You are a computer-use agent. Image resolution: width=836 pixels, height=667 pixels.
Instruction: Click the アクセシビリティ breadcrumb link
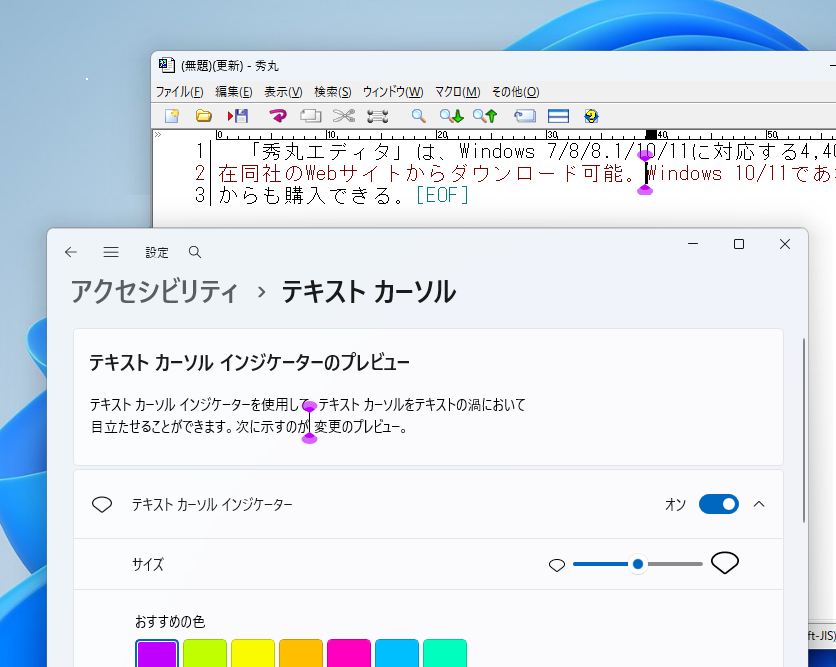click(x=155, y=292)
